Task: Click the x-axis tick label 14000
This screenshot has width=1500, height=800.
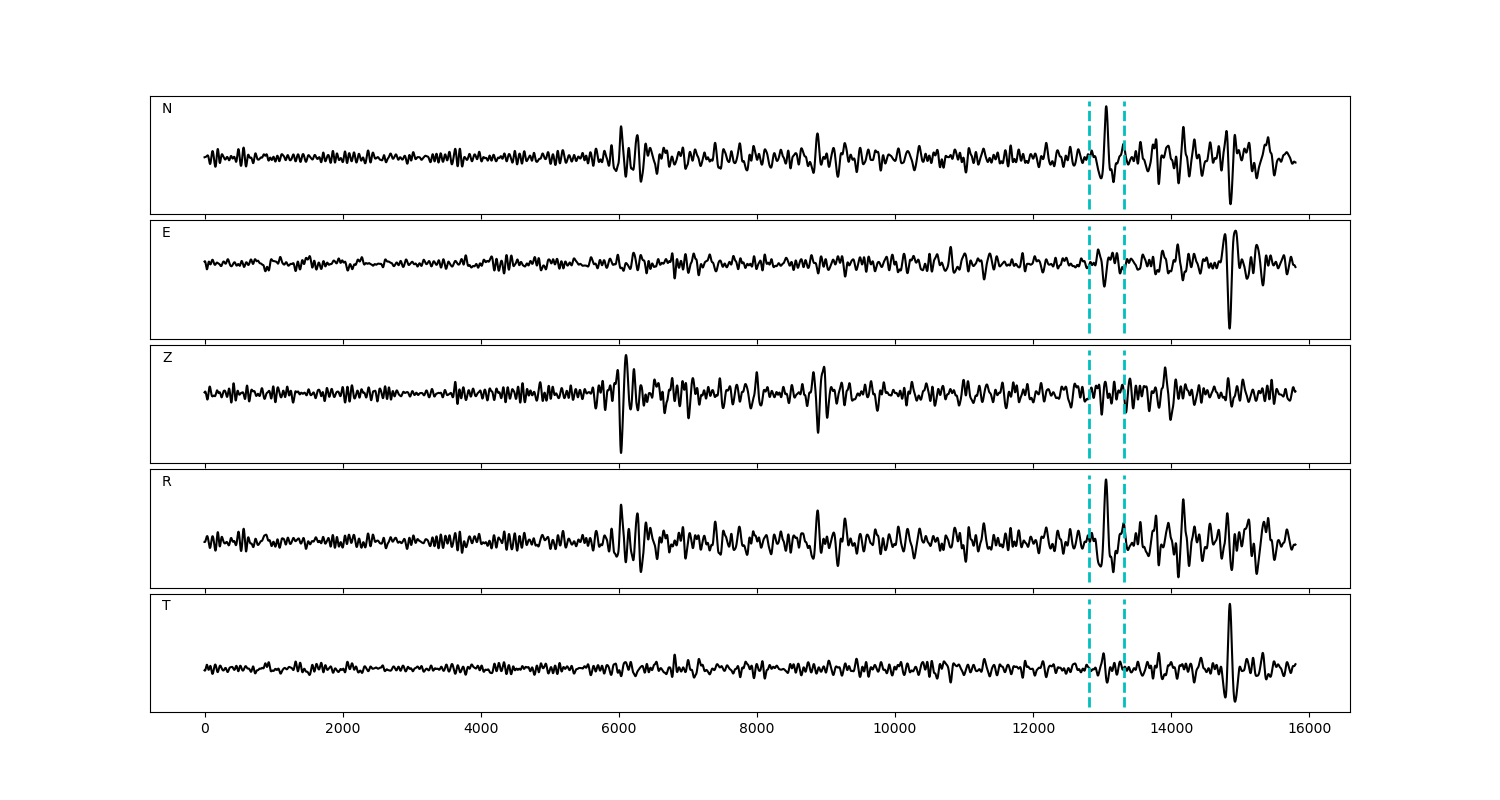Action: tap(1171, 730)
